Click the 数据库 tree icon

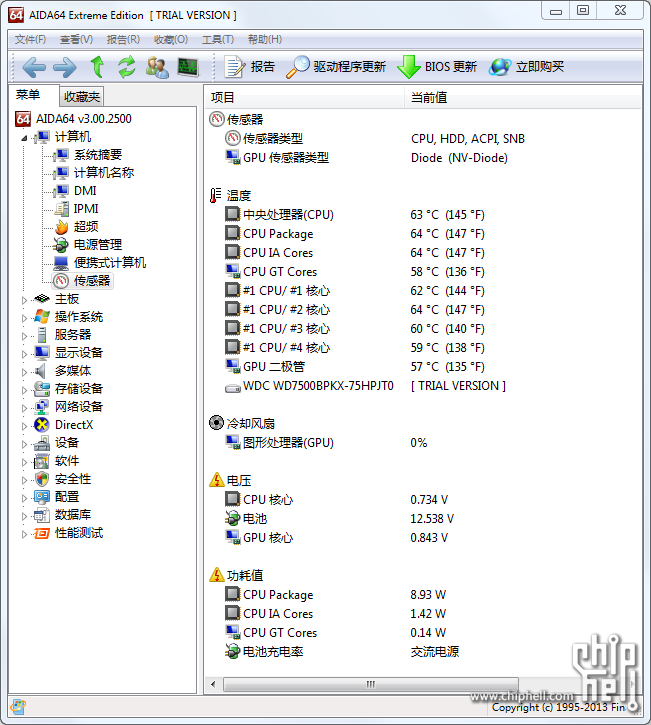[x=42, y=515]
